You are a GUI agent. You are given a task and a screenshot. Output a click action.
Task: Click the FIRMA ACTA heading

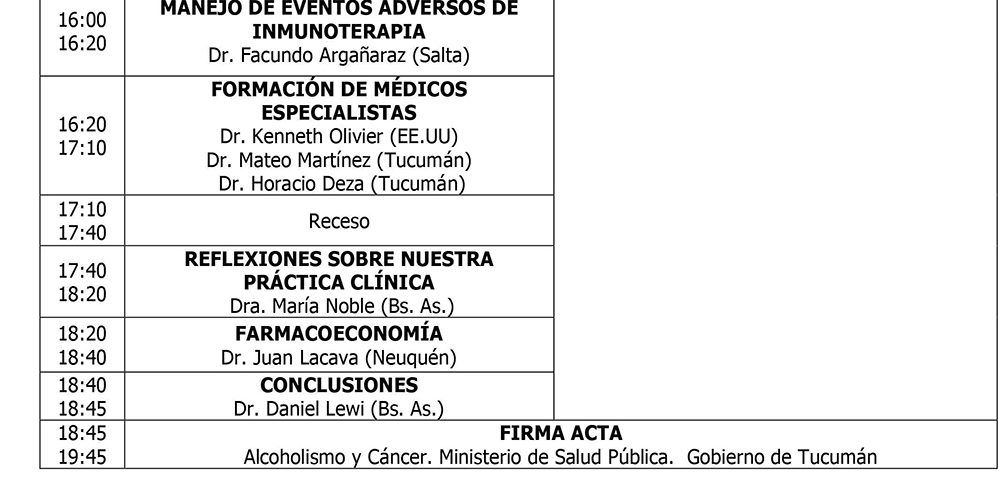(561, 434)
